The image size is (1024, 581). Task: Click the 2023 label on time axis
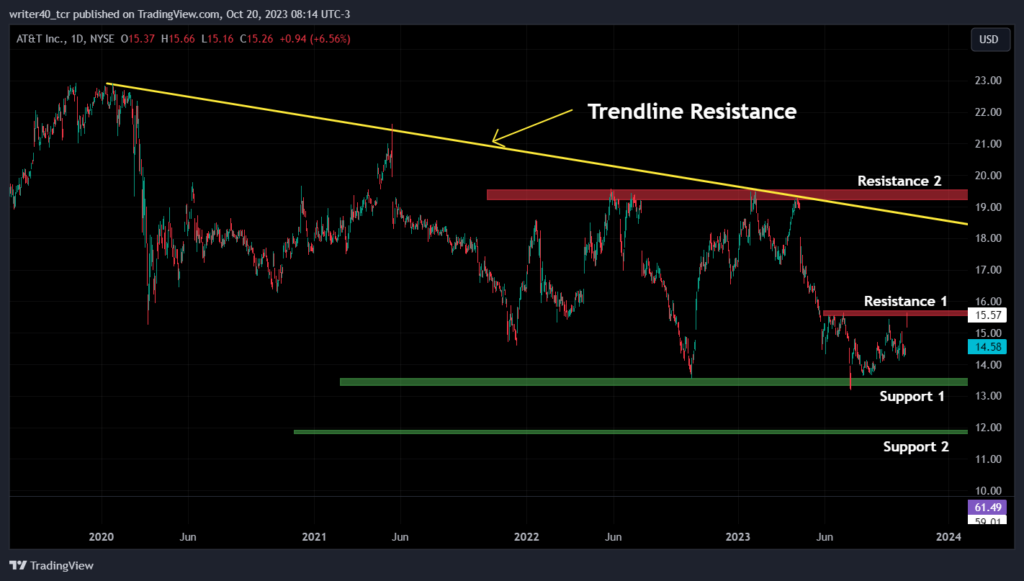tap(738, 537)
